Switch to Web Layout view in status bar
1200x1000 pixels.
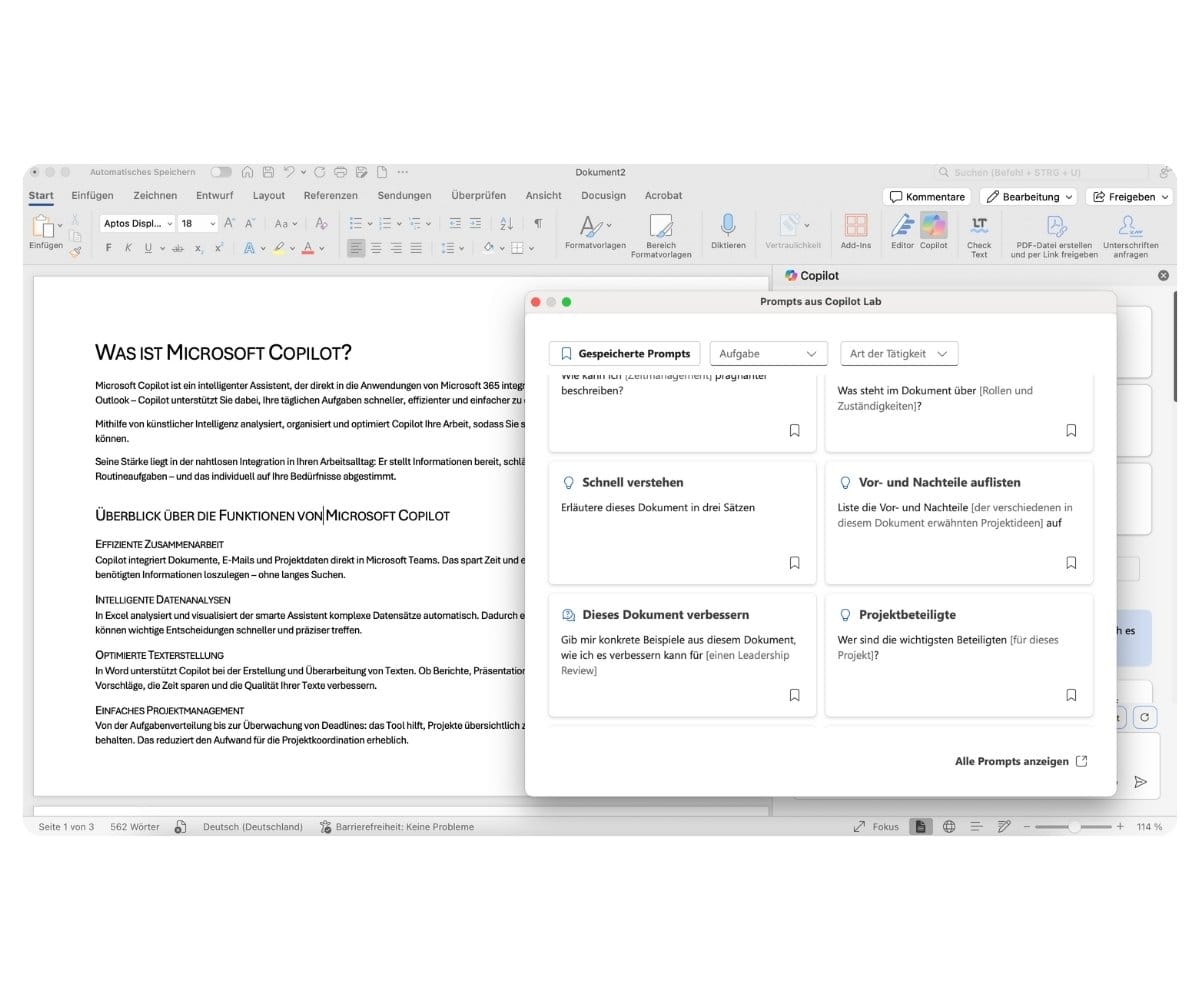coord(949,827)
